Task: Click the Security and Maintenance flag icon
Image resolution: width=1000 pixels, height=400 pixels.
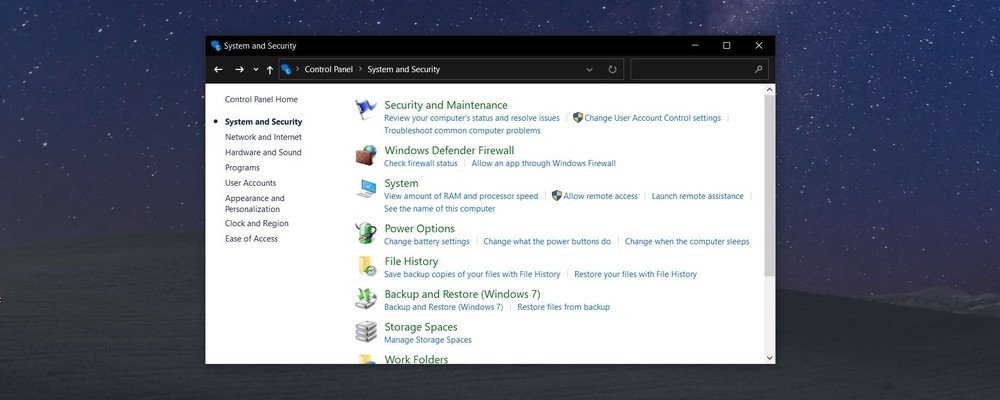Action: tap(365, 110)
